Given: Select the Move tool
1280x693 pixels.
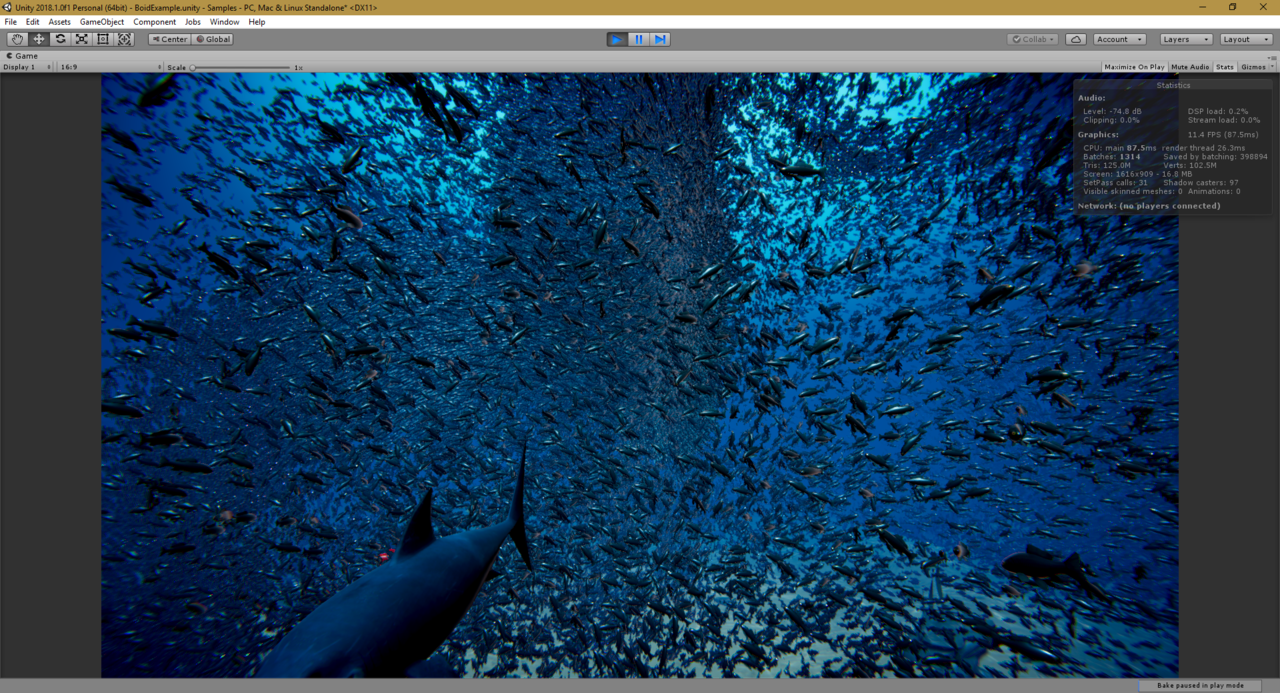Looking at the screenshot, I should click(39, 39).
